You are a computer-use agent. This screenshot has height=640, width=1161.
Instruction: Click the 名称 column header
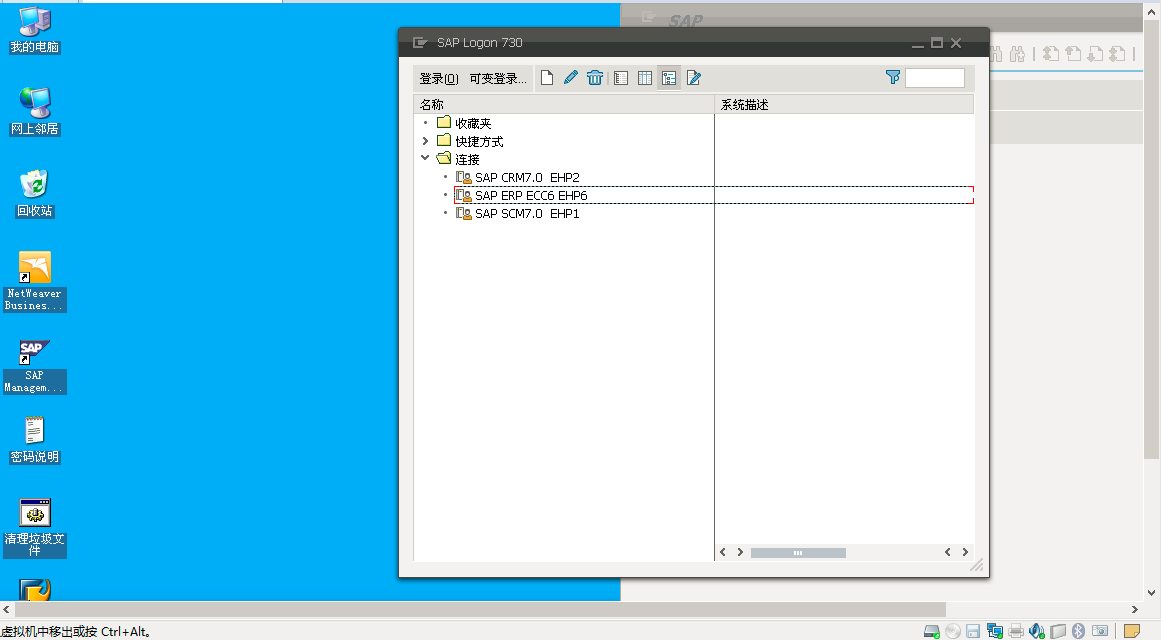pos(563,104)
